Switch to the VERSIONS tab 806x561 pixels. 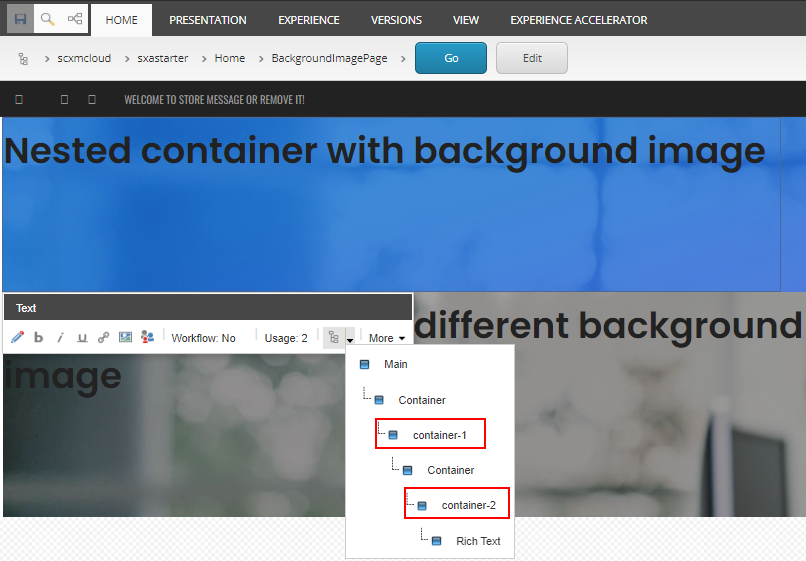(x=396, y=20)
